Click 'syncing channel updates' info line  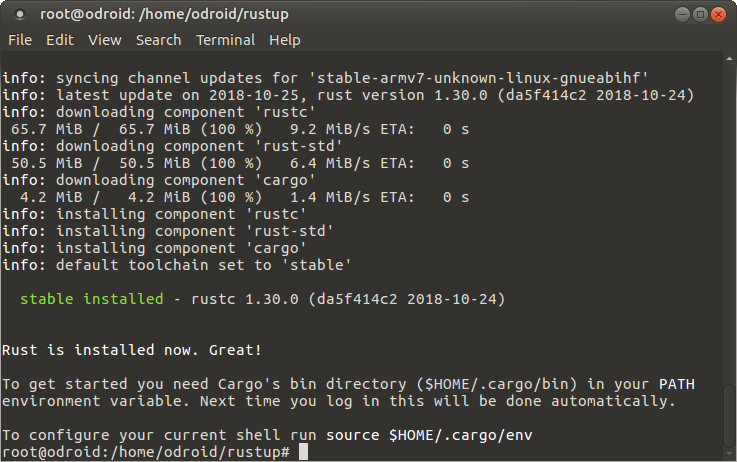pyautogui.click(x=325, y=78)
